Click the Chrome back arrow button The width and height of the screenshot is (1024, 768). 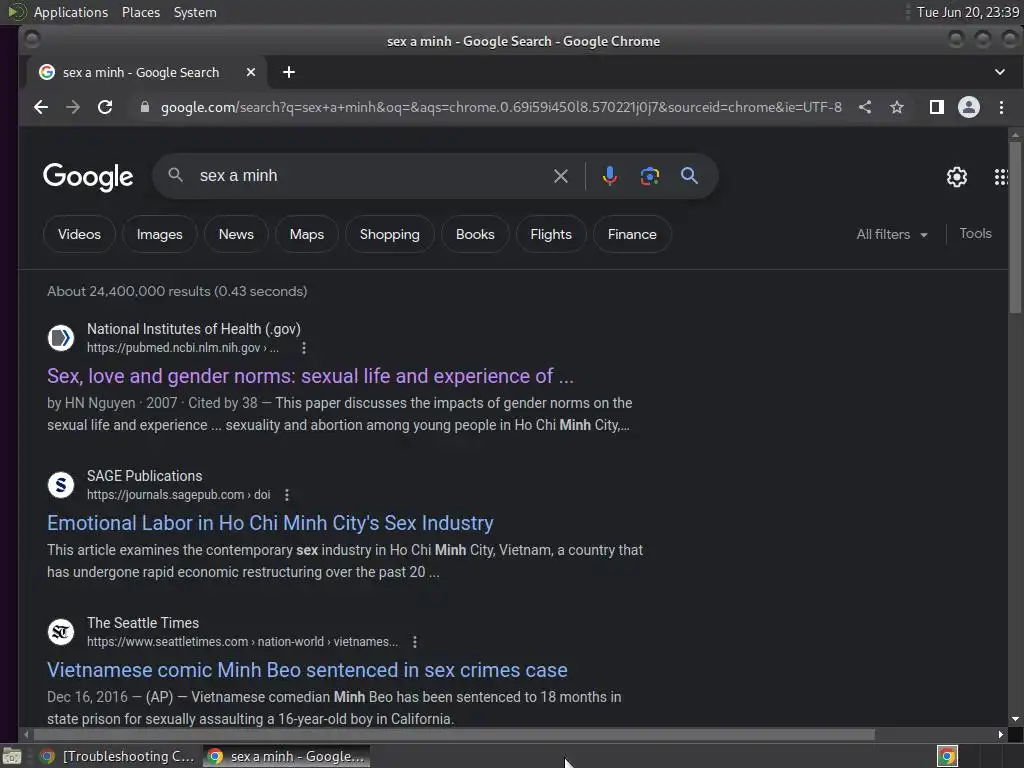coord(40,107)
